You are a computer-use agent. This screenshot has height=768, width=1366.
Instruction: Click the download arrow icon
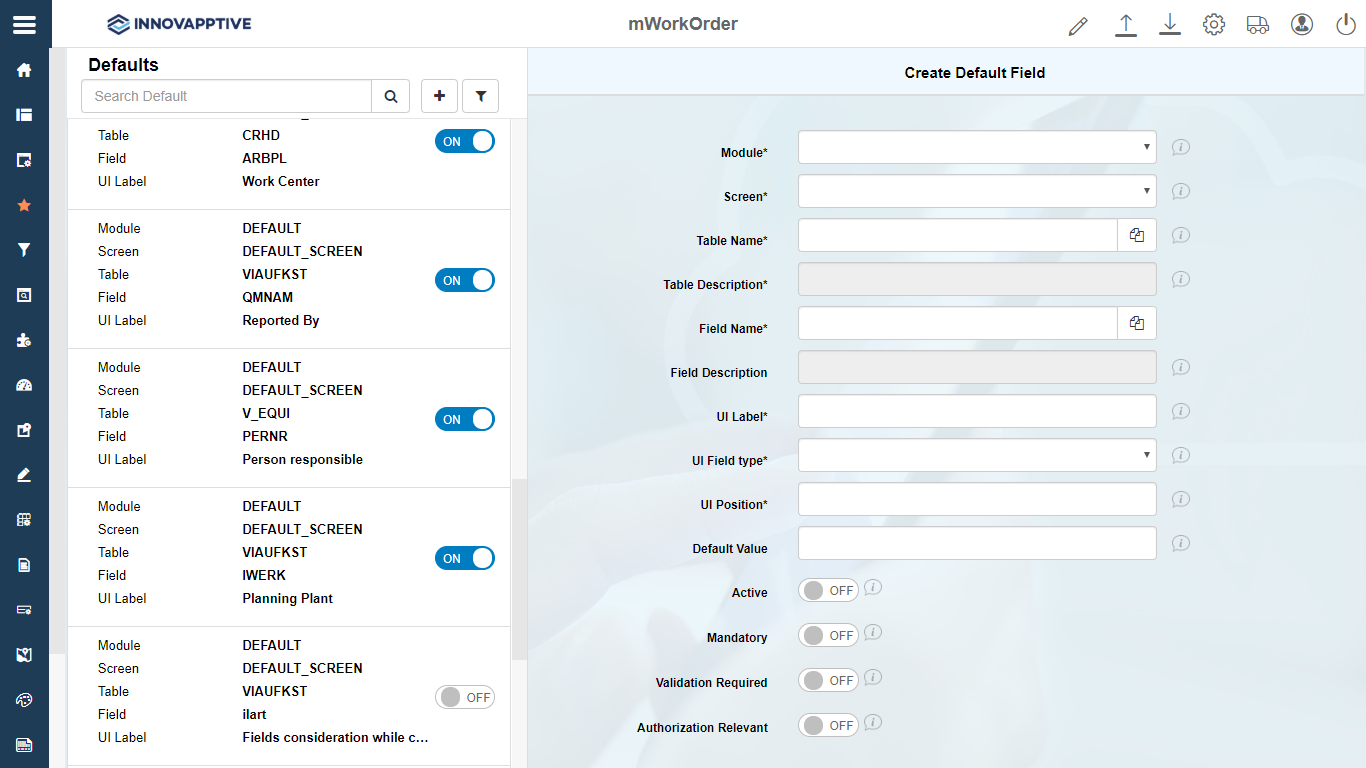[1170, 25]
